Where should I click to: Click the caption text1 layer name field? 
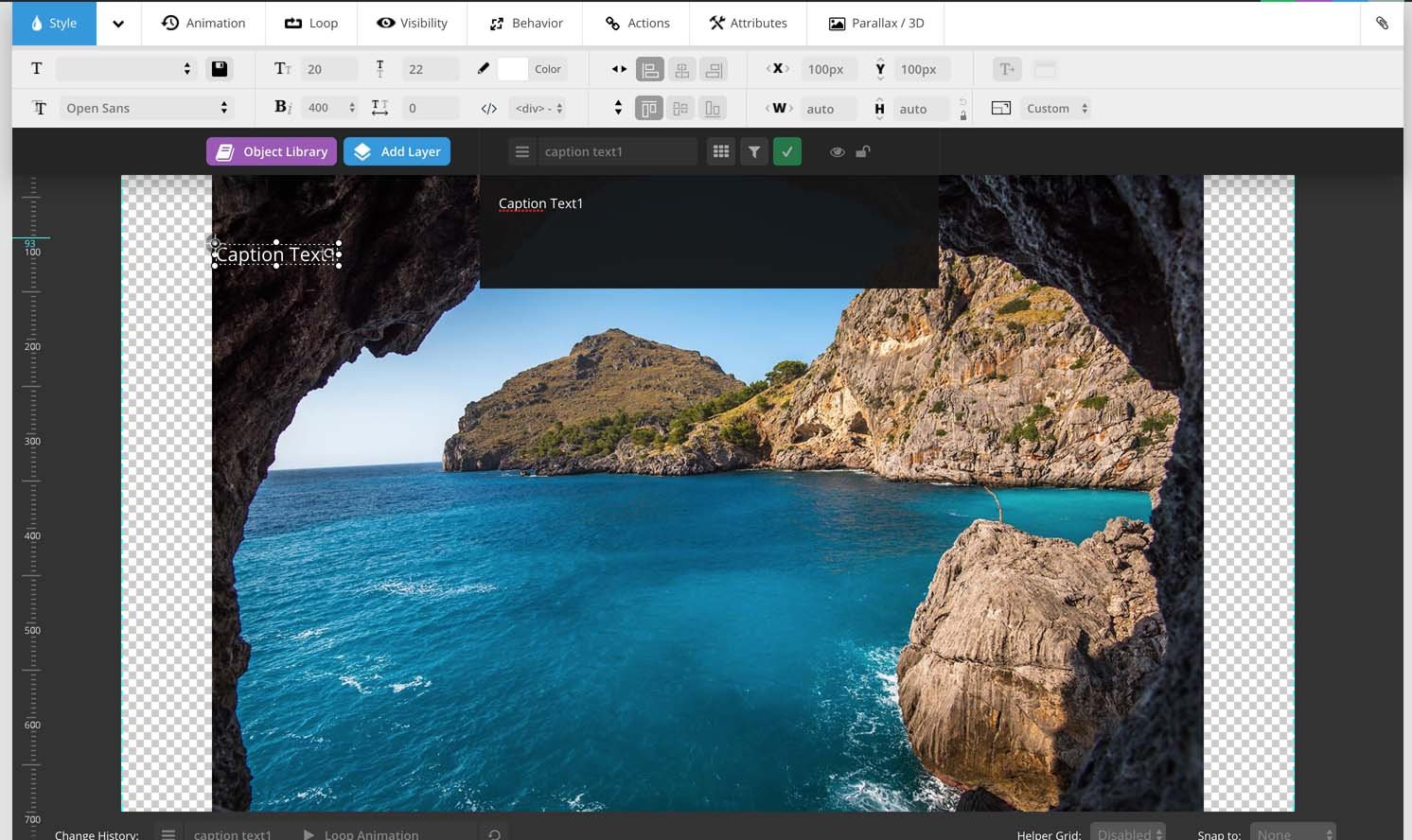617,151
